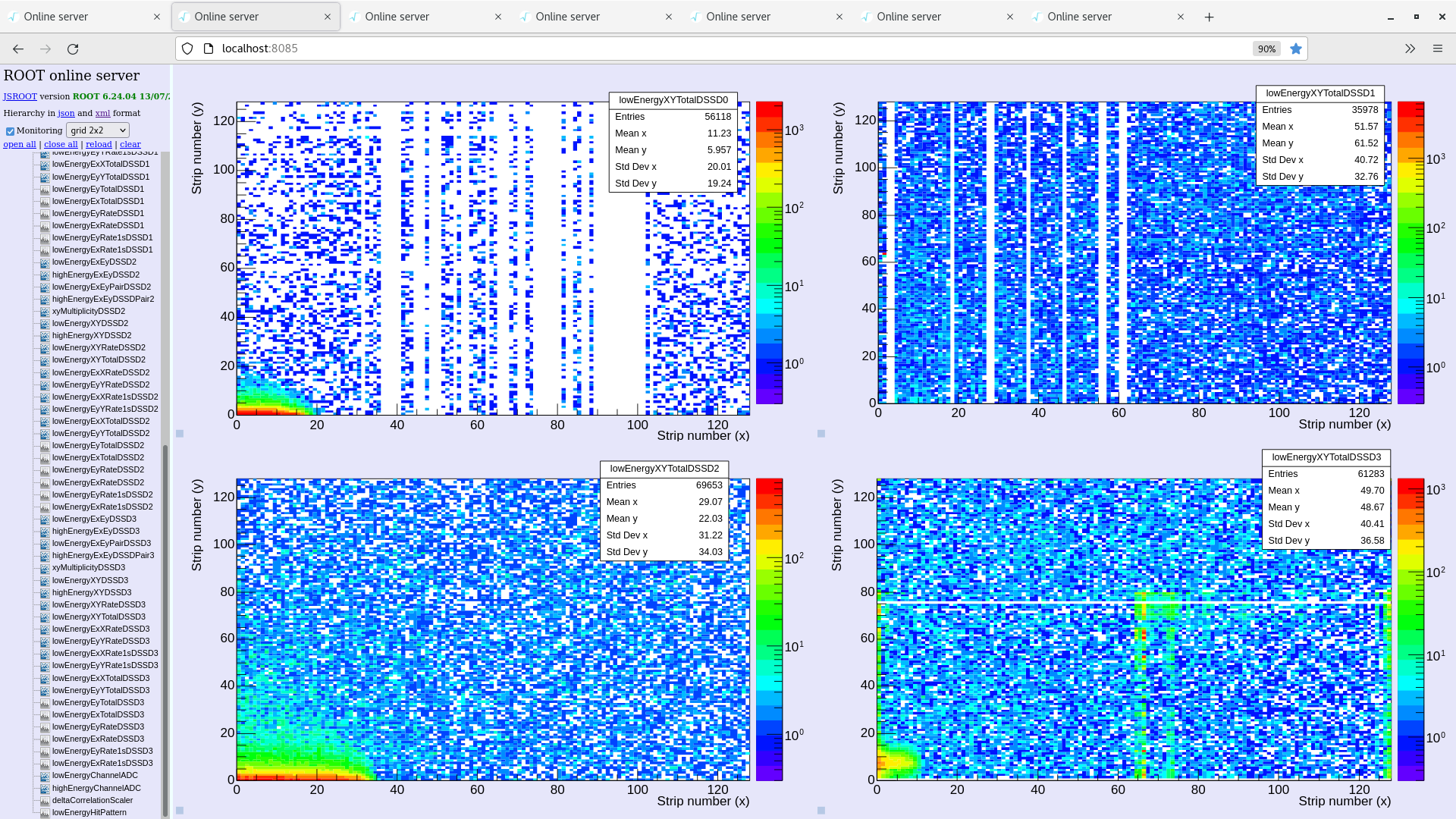Click histogram icon beside lowEnergyXYTotalDSSD3
This screenshot has height=819, width=1456.
click(x=45, y=617)
